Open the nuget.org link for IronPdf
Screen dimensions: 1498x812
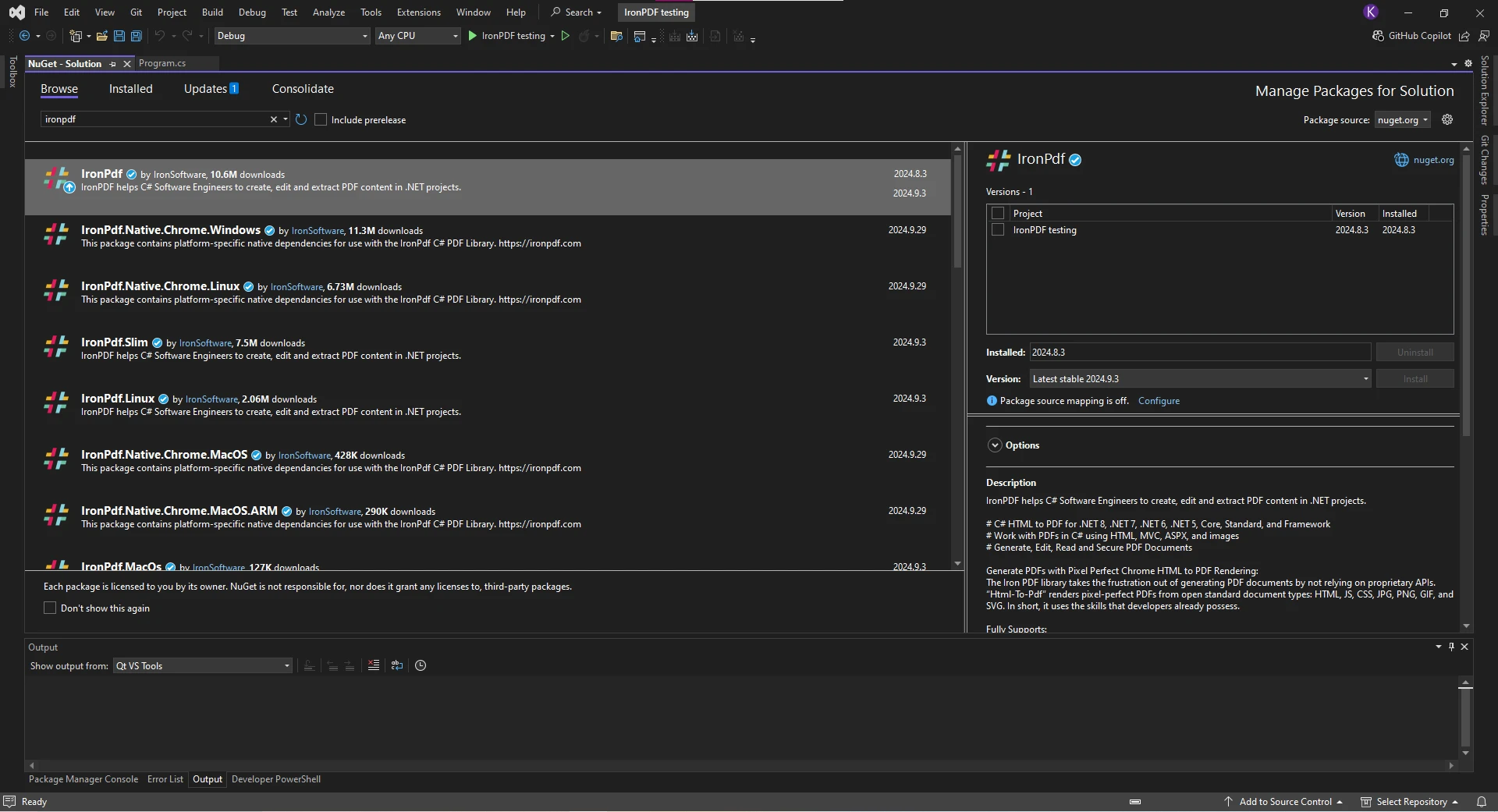coord(1433,160)
